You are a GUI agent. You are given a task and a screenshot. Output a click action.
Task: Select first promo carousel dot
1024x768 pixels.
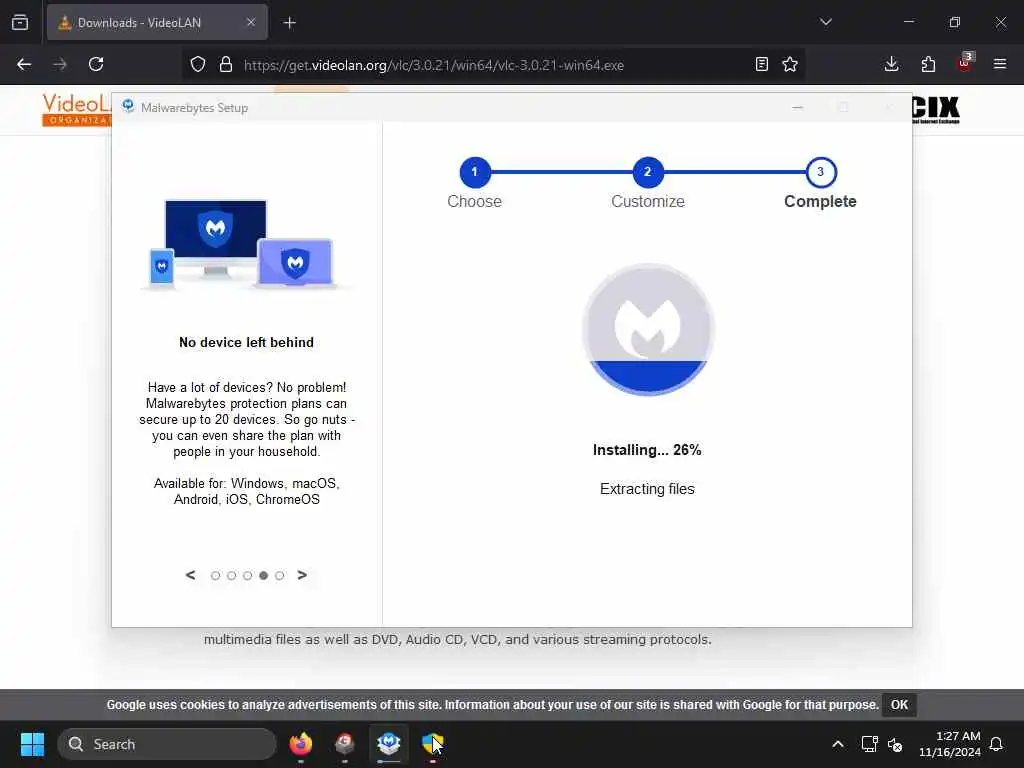pyautogui.click(x=216, y=575)
